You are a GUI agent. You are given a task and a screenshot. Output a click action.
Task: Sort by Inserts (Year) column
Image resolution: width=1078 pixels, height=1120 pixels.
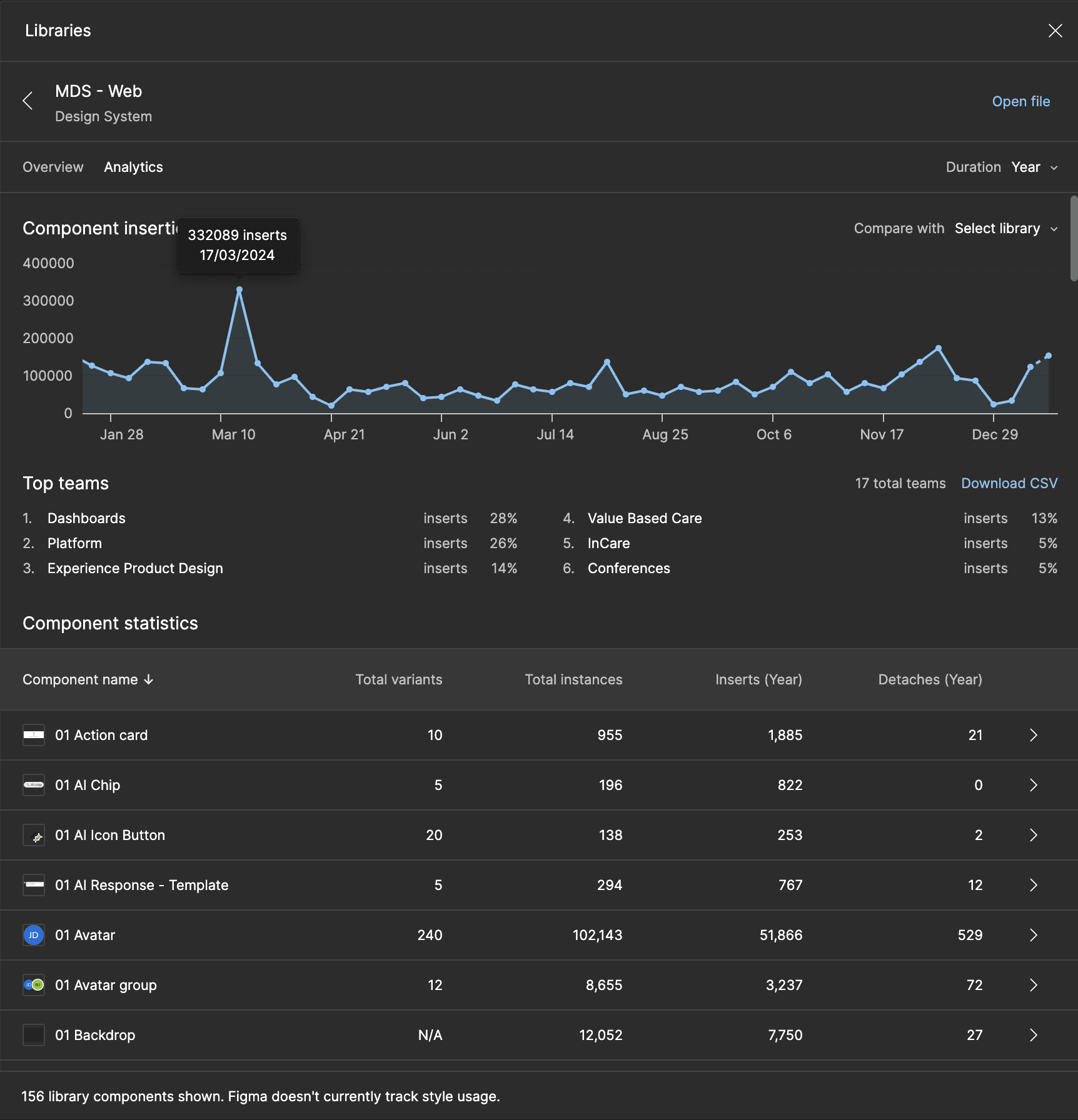(x=758, y=679)
